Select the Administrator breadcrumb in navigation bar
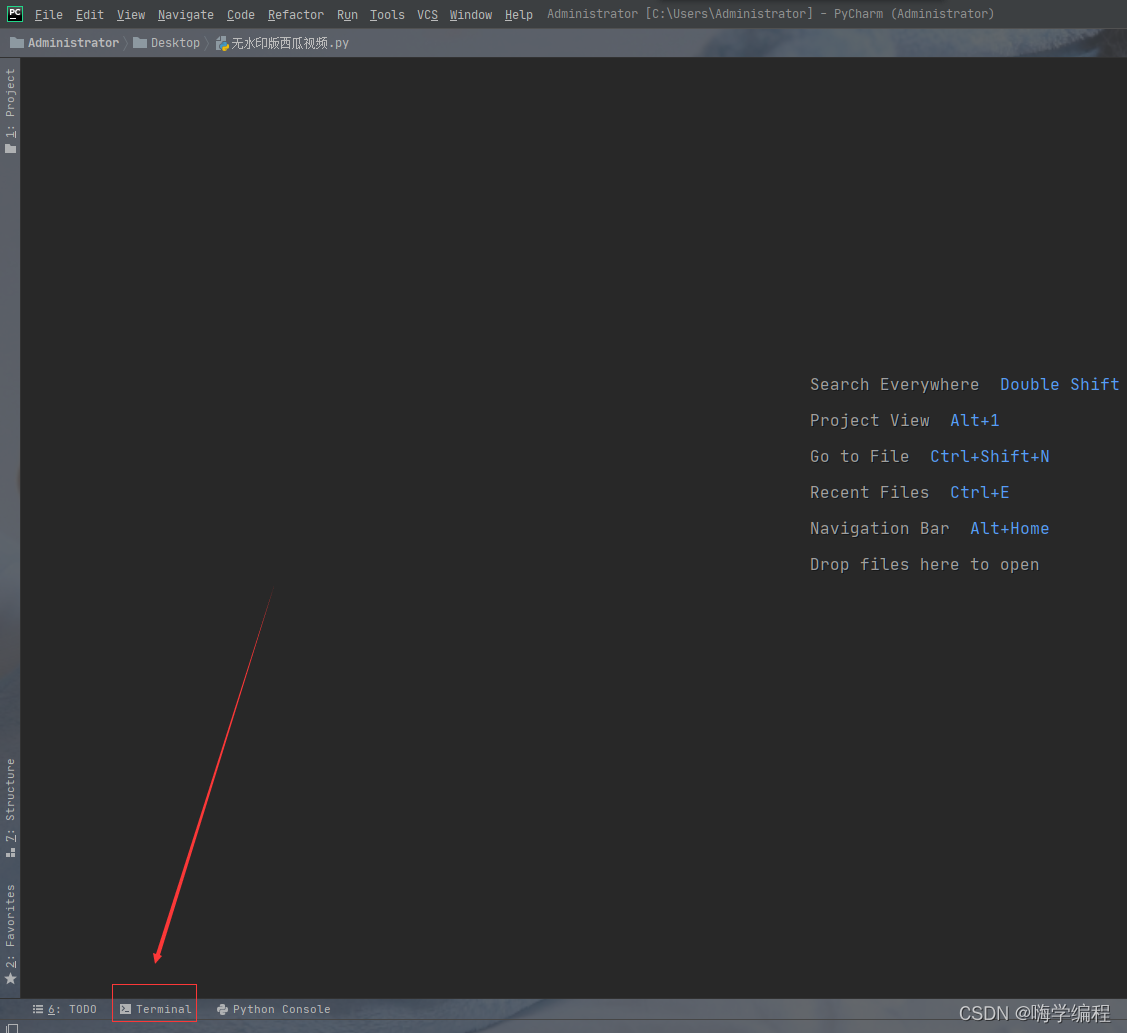Viewport: 1127px width, 1033px height. tap(65, 43)
